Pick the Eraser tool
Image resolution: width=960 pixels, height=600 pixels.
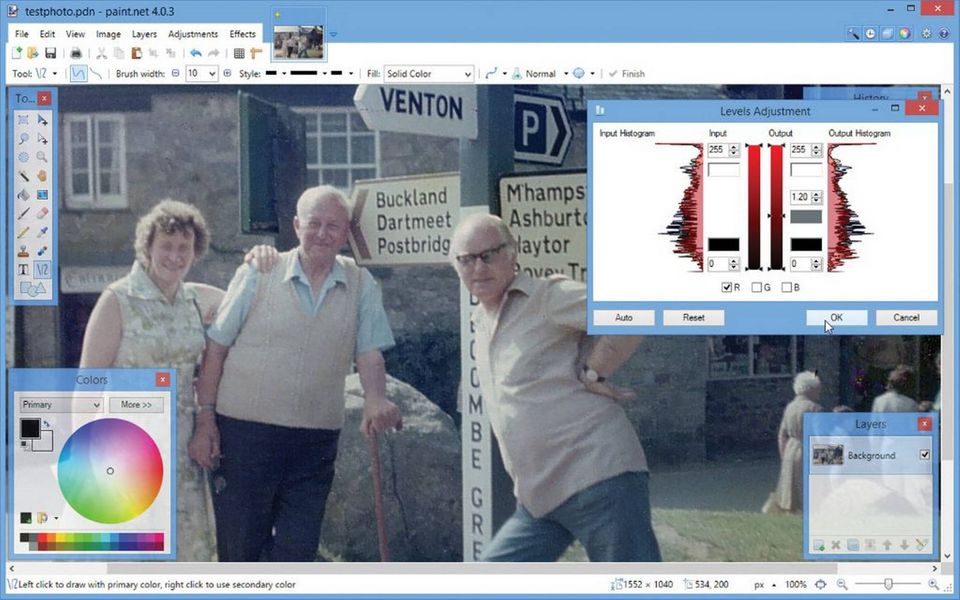pyautogui.click(x=42, y=213)
